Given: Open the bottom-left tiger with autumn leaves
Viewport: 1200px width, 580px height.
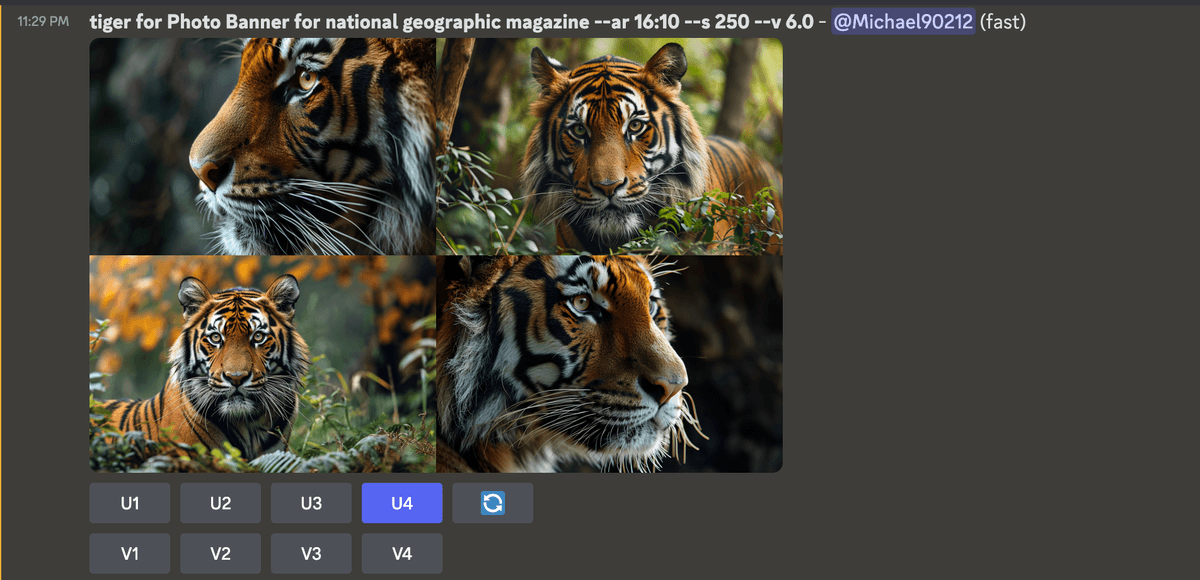Looking at the screenshot, I should [x=262, y=364].
